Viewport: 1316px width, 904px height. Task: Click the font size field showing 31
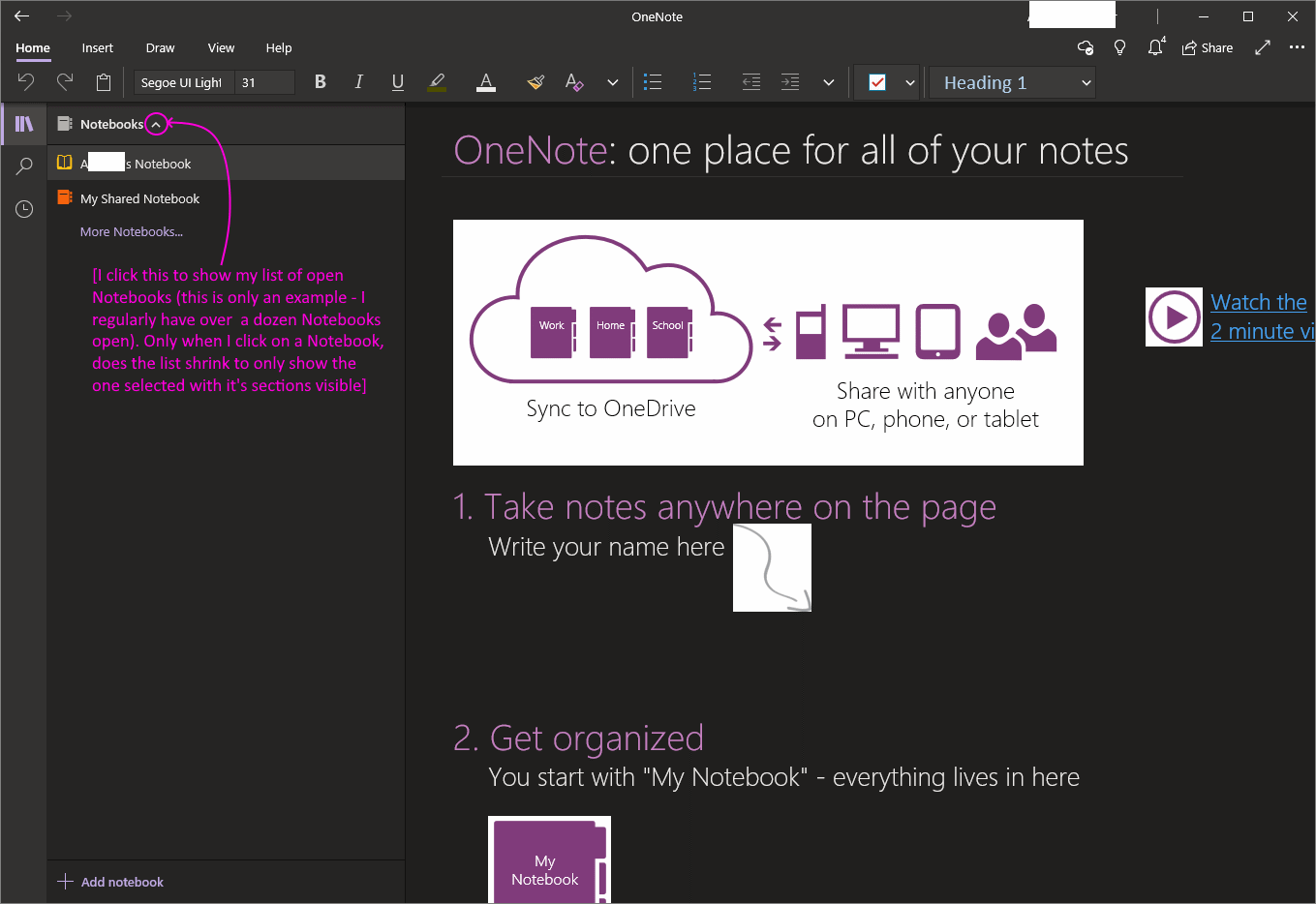coord(264,82)
